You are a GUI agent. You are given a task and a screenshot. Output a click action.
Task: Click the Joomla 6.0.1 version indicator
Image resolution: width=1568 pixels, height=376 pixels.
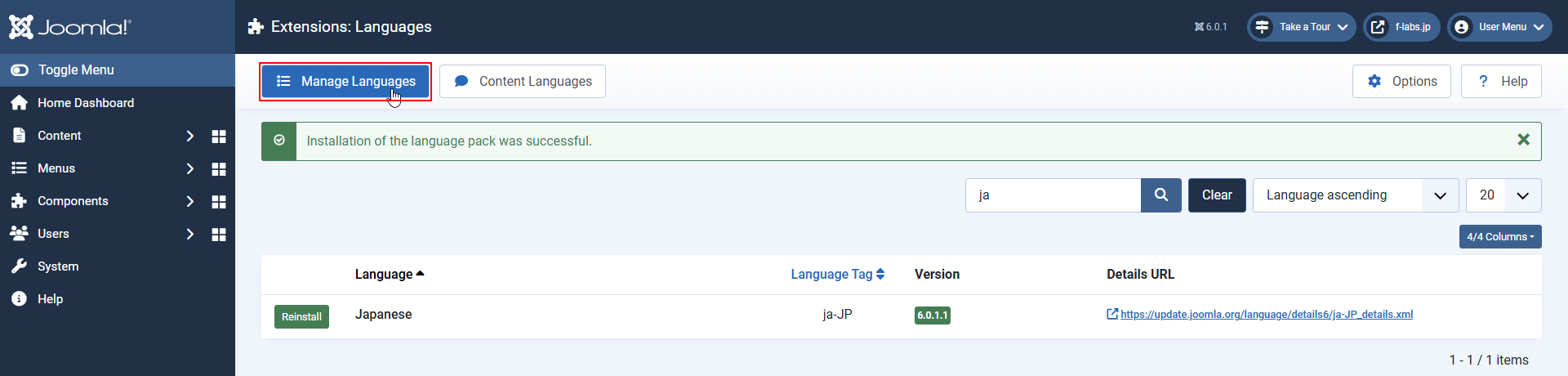point(1210,27)
